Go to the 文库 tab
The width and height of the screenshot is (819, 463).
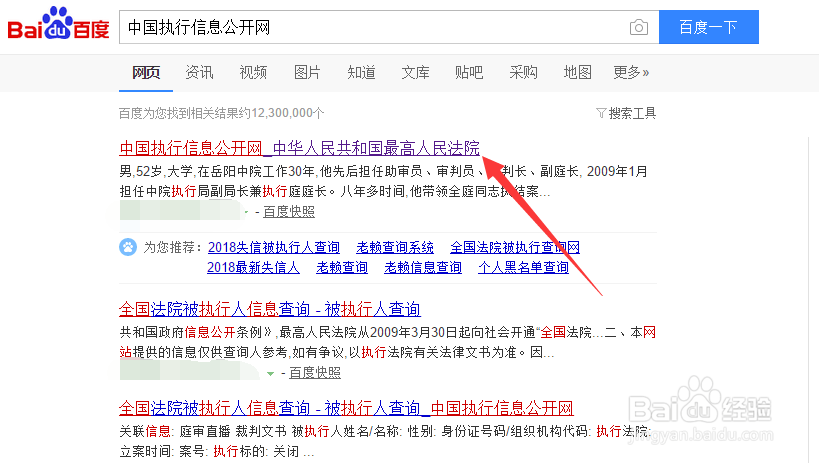[415, 72]
